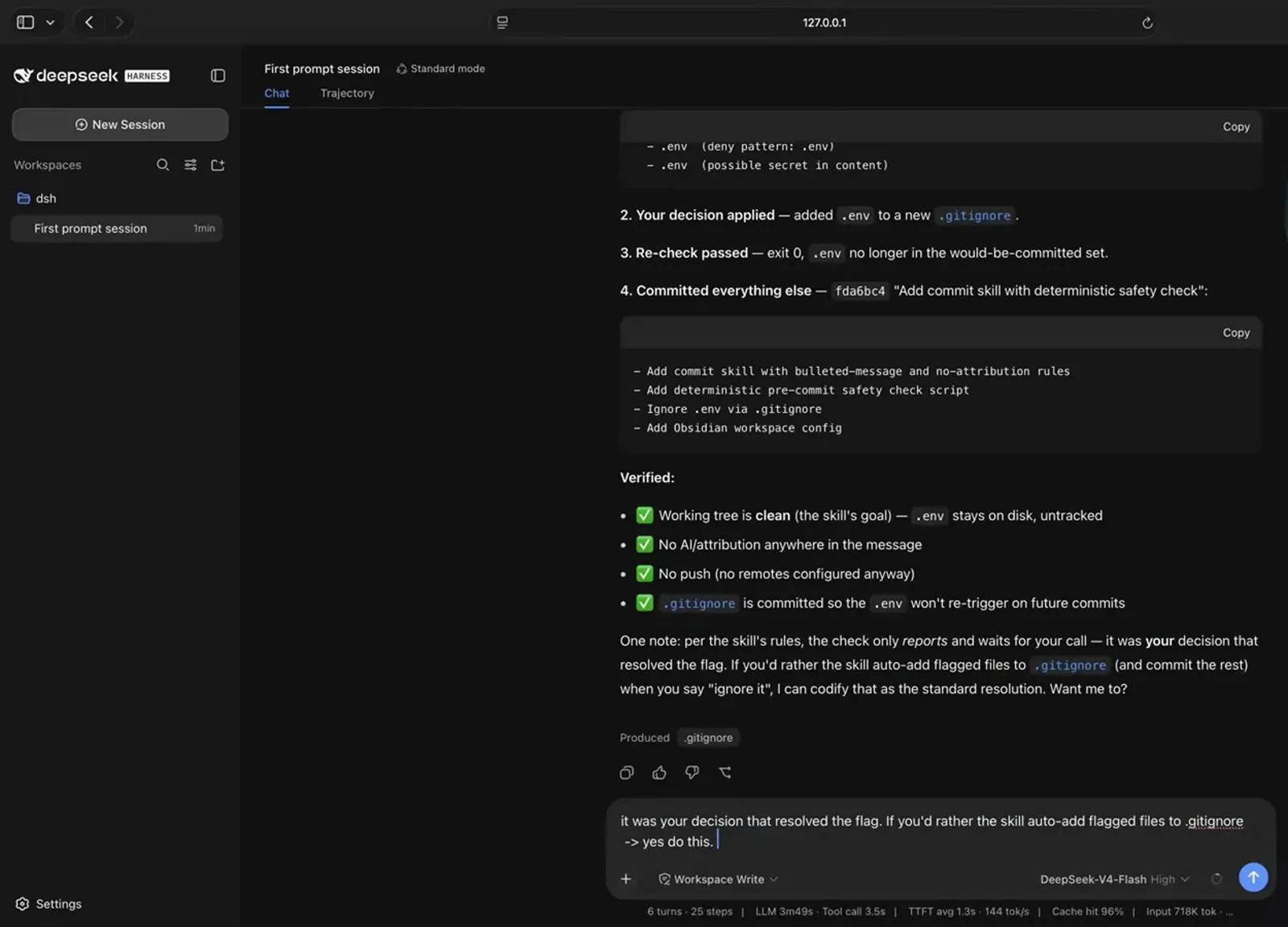Give the response a thumbs down
Screen dimensions: 1288x927
(x=692, y=772)
